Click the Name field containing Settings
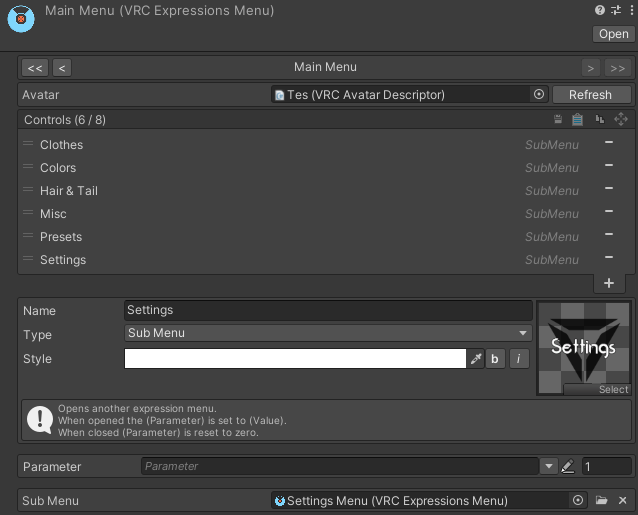 (x=328, y=310)
